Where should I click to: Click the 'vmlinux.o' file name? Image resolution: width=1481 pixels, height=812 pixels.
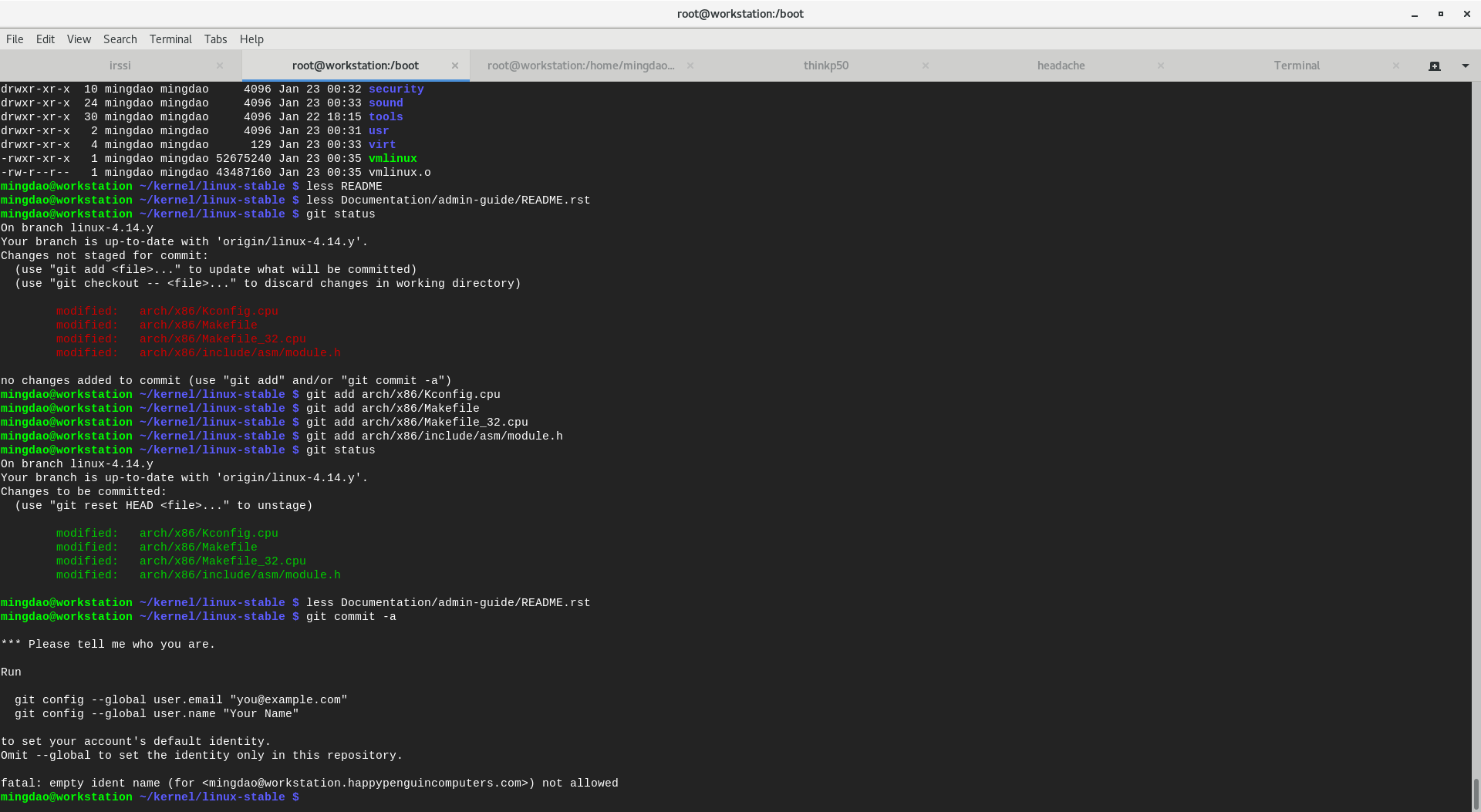pyautogui.click(x=400, y=173)
